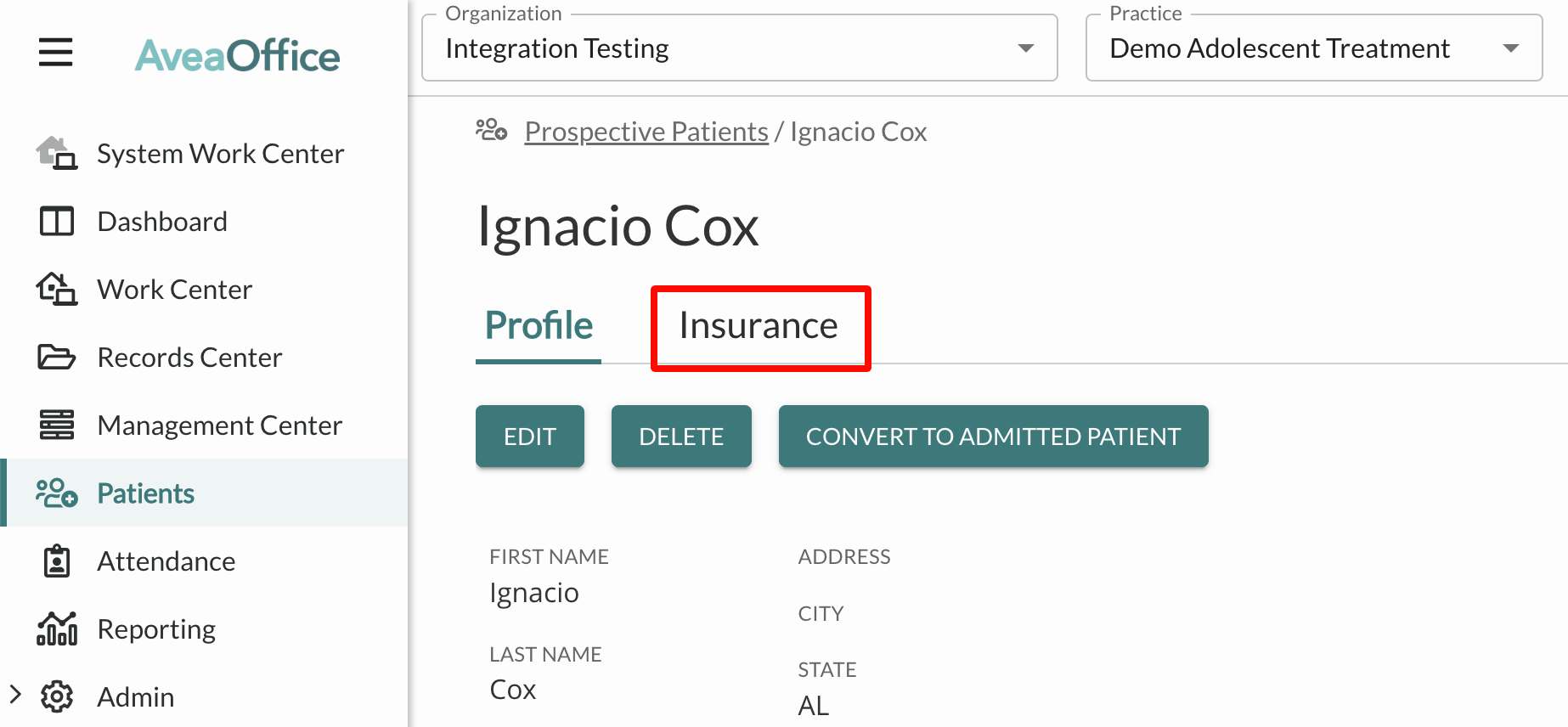Viewport: 1568px width, 727px height.
Task: Select the Profile tab
Action: pos(539,327)
